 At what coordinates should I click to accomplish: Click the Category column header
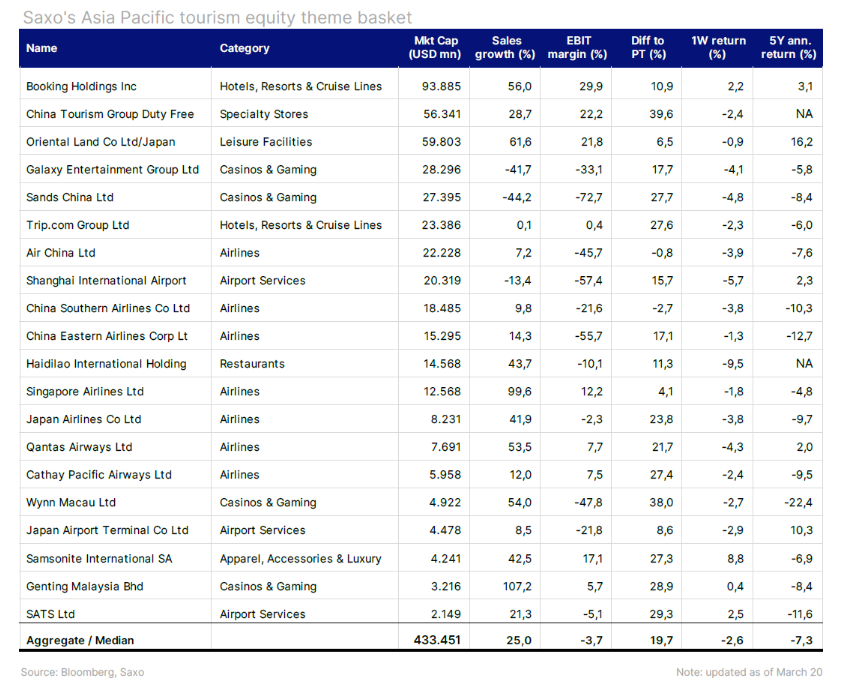coord(244,48)
